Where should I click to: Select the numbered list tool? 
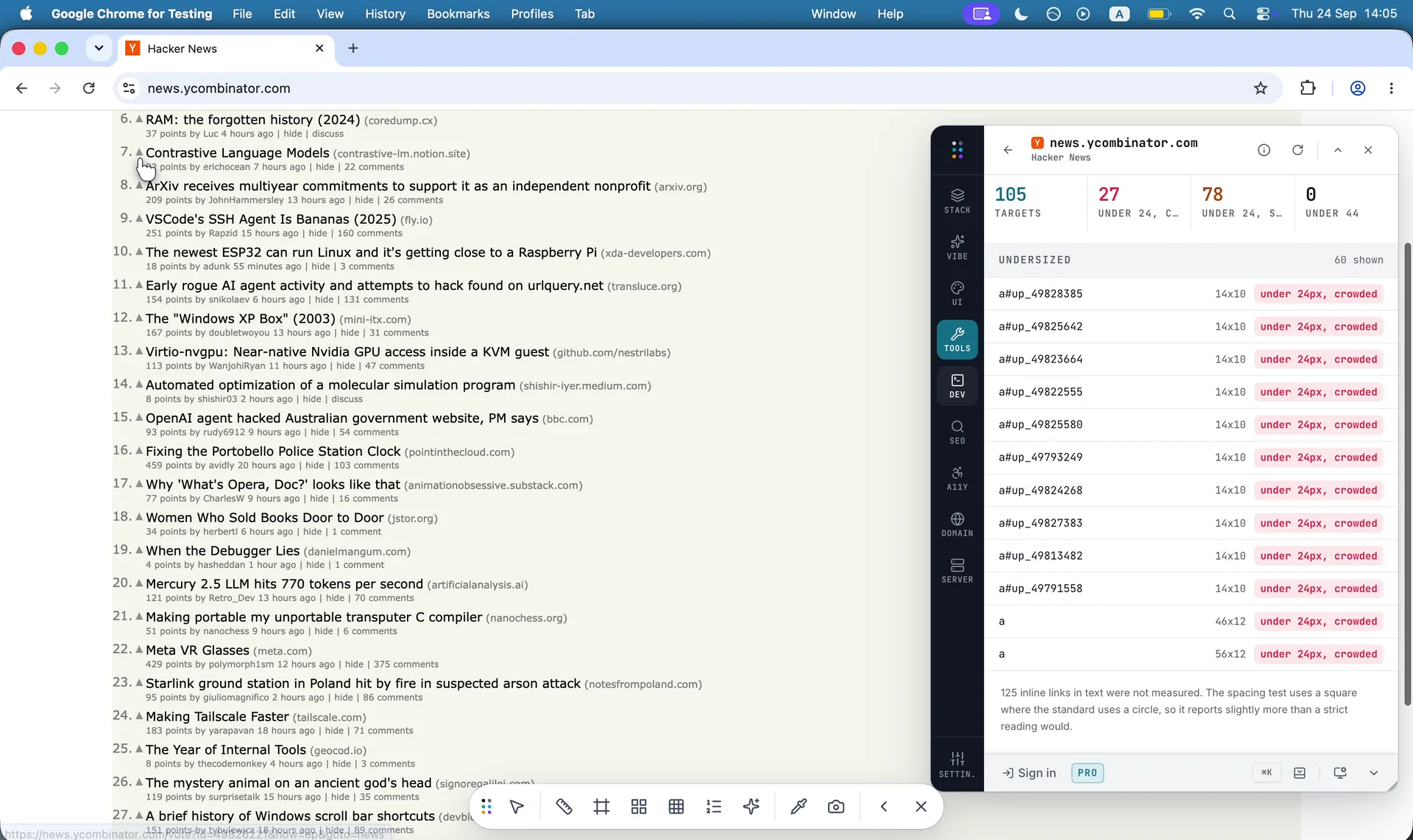click(x=713, y=807)
